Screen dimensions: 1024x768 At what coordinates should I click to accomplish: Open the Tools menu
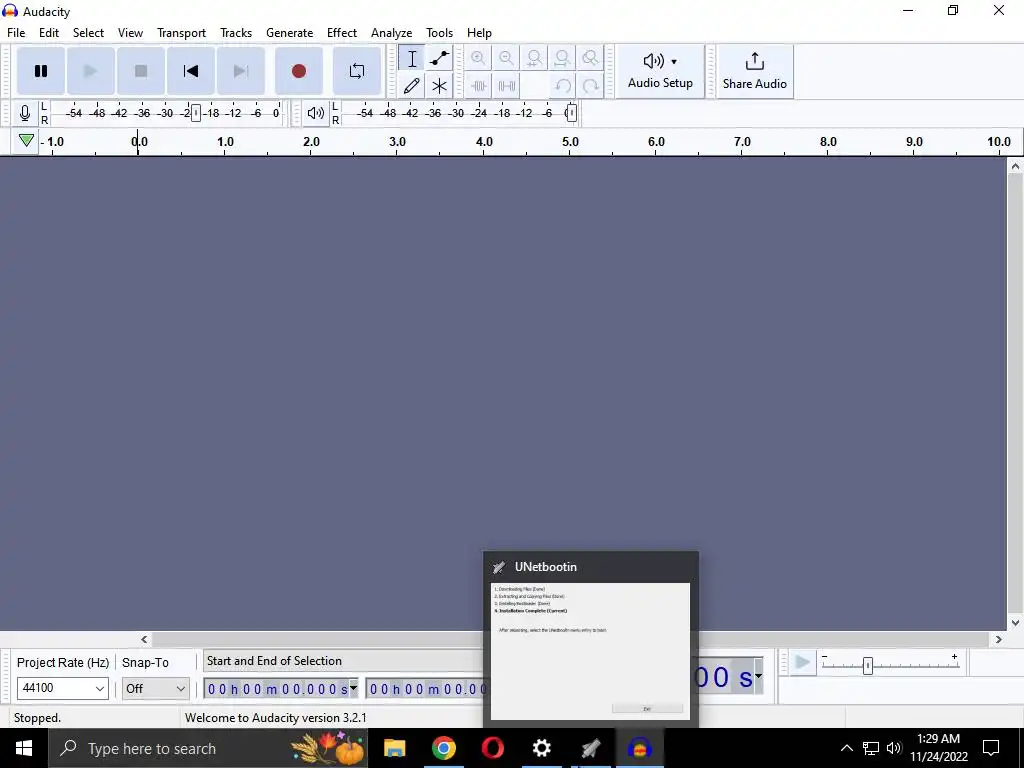point(439,33)
